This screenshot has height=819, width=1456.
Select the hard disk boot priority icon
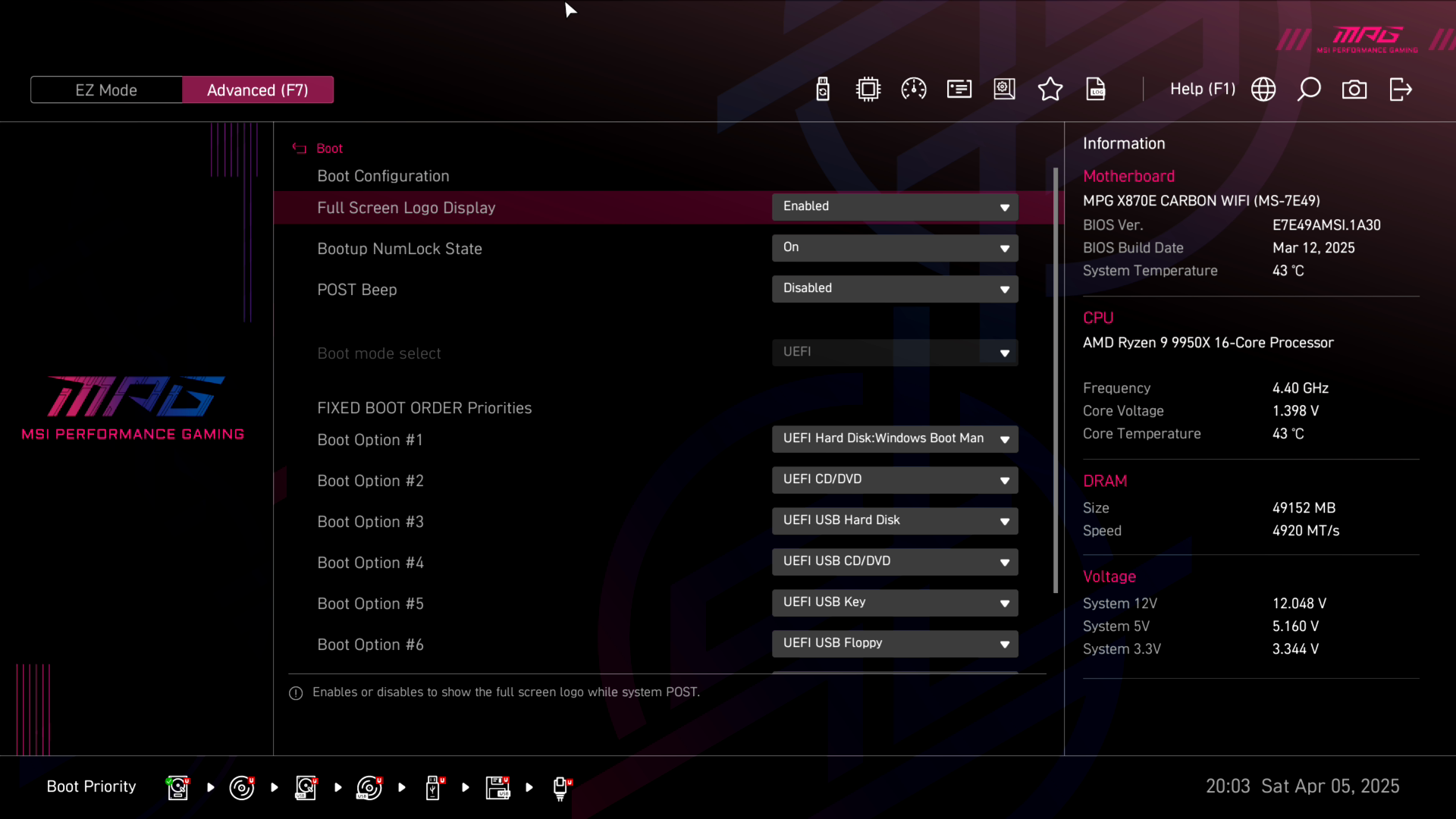(x=177, y=787)
